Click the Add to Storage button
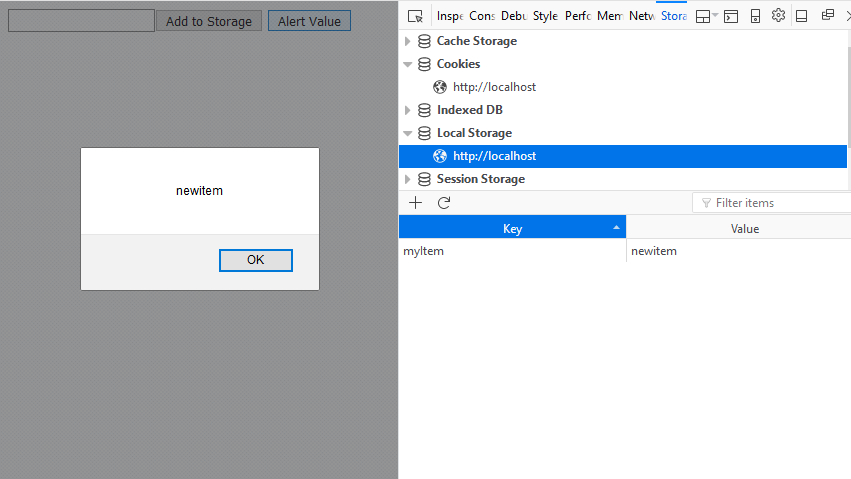 [209, 21]
